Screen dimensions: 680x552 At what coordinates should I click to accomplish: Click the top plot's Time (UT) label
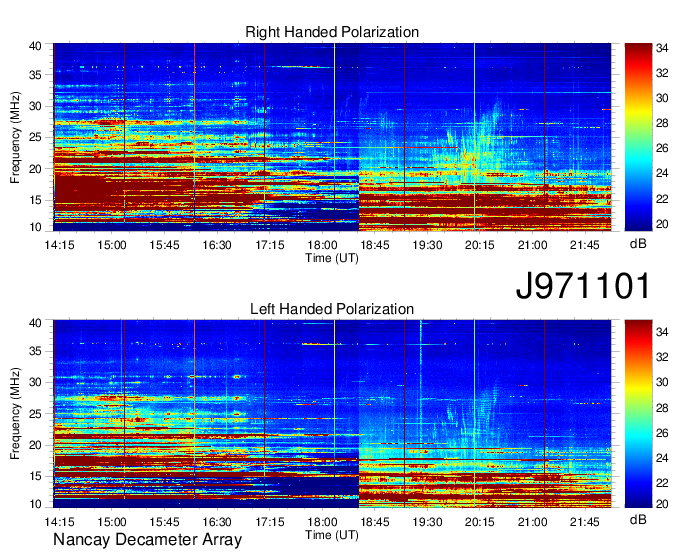[x=332, y=258]
